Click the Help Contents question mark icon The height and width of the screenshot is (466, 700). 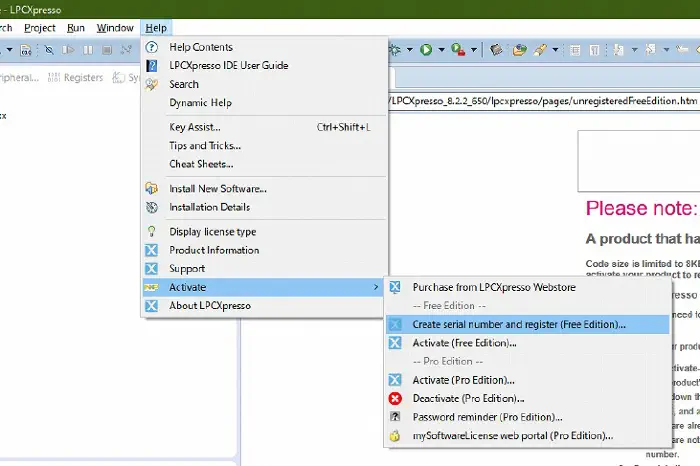coord(152,47)
